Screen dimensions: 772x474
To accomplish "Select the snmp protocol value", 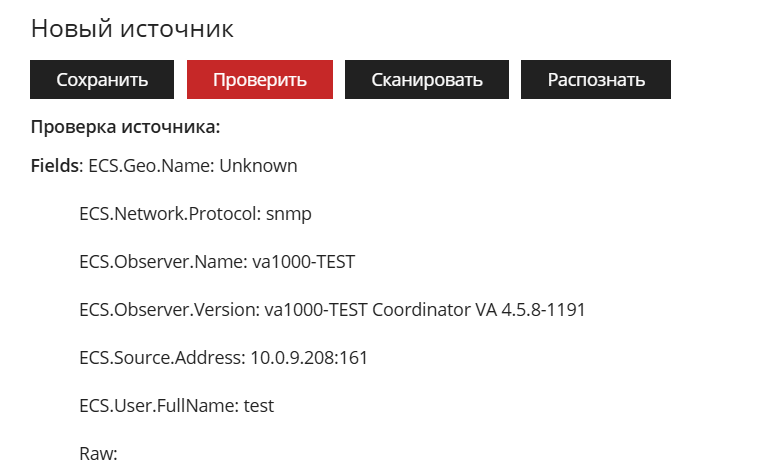I will click(x=289, y=215).
